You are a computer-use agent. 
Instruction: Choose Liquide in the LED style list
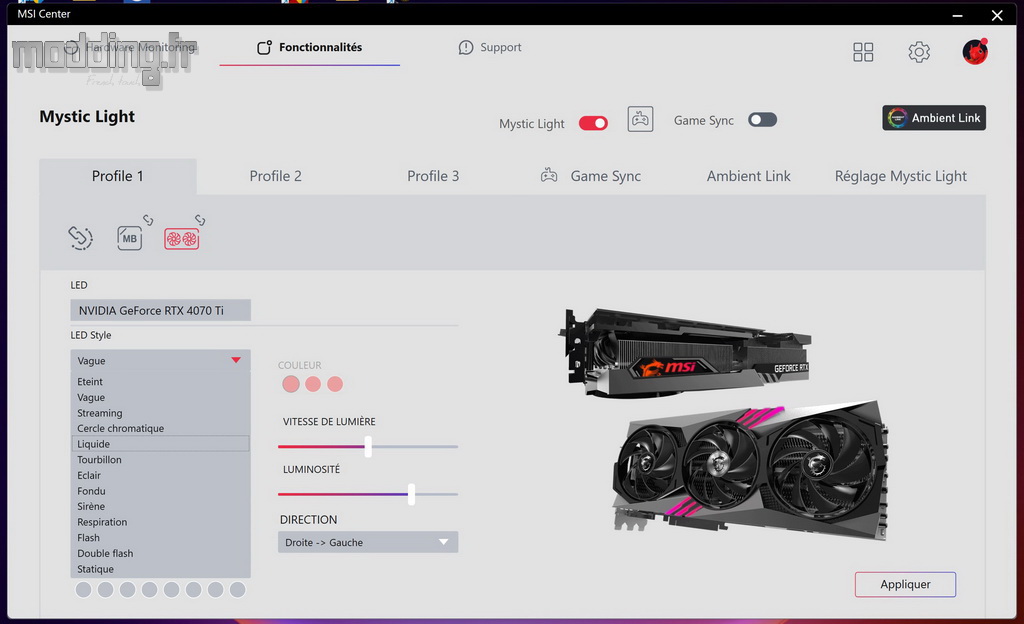161,444
